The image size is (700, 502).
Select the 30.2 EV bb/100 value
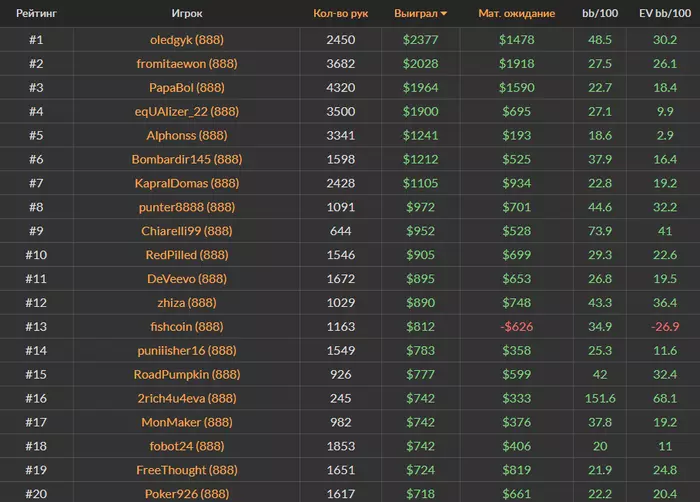click(x=665, y=40)
